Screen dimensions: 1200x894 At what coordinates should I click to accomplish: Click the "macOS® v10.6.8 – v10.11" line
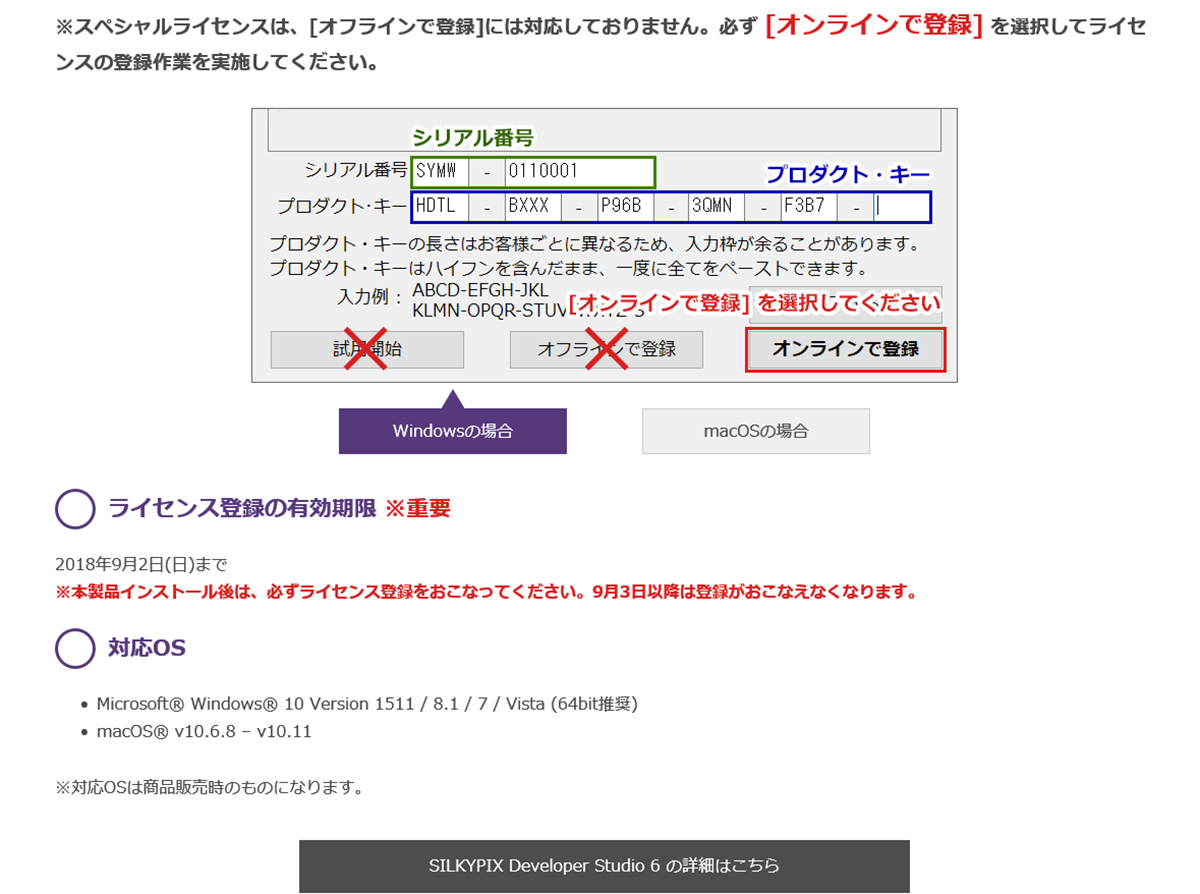click(x=204, y=731)
